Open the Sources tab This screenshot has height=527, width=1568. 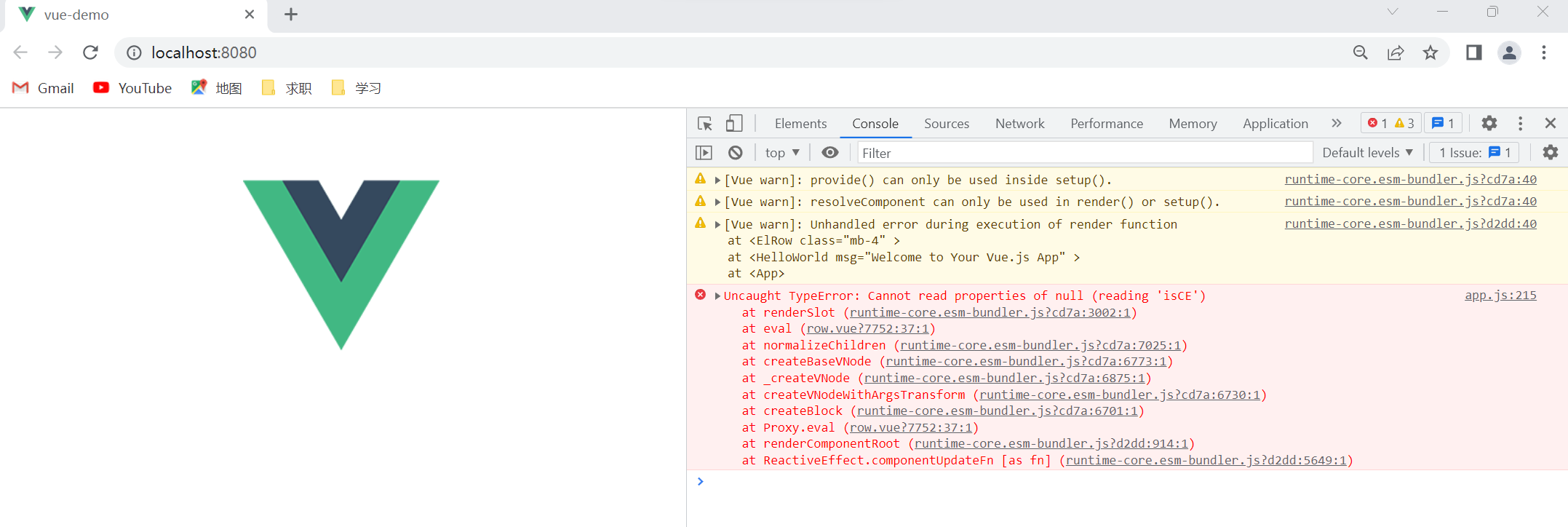point(947,123)
